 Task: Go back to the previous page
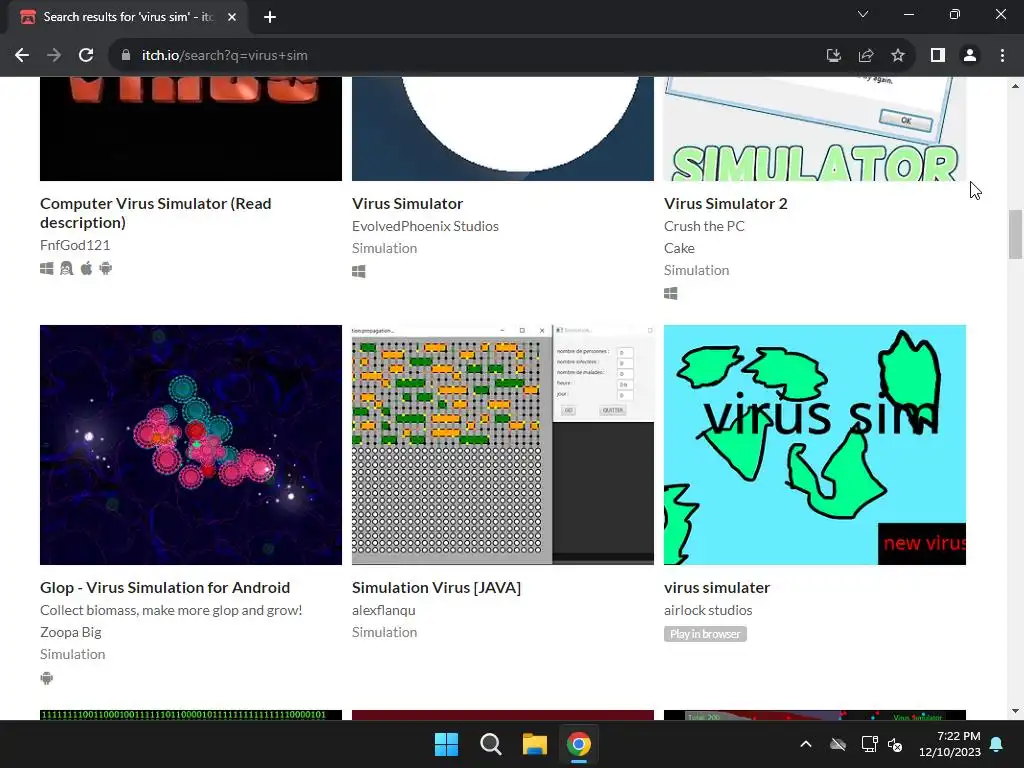coord(22,56)
